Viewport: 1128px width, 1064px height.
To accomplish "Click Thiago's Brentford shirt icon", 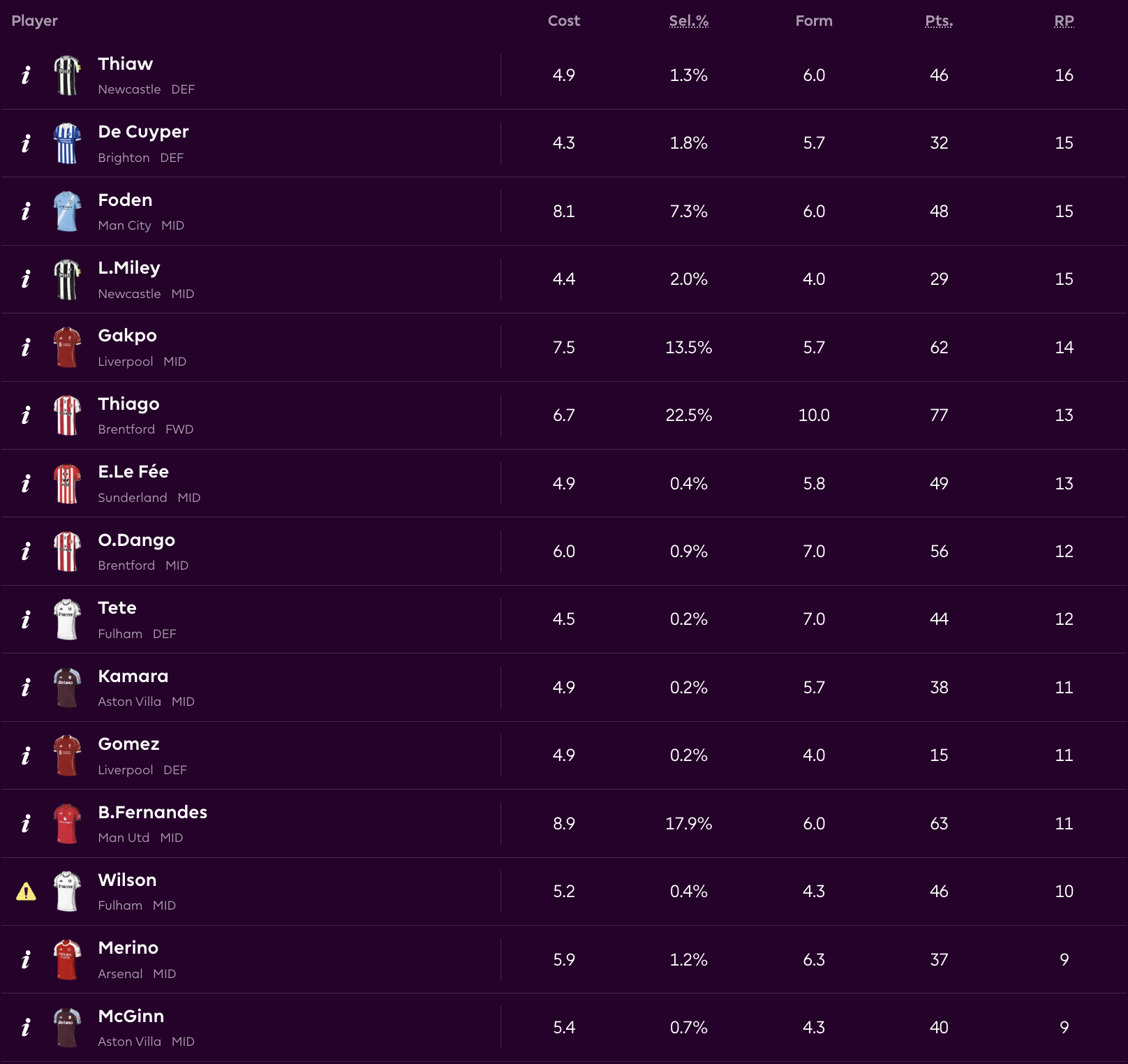I will [x=67, y=415].
